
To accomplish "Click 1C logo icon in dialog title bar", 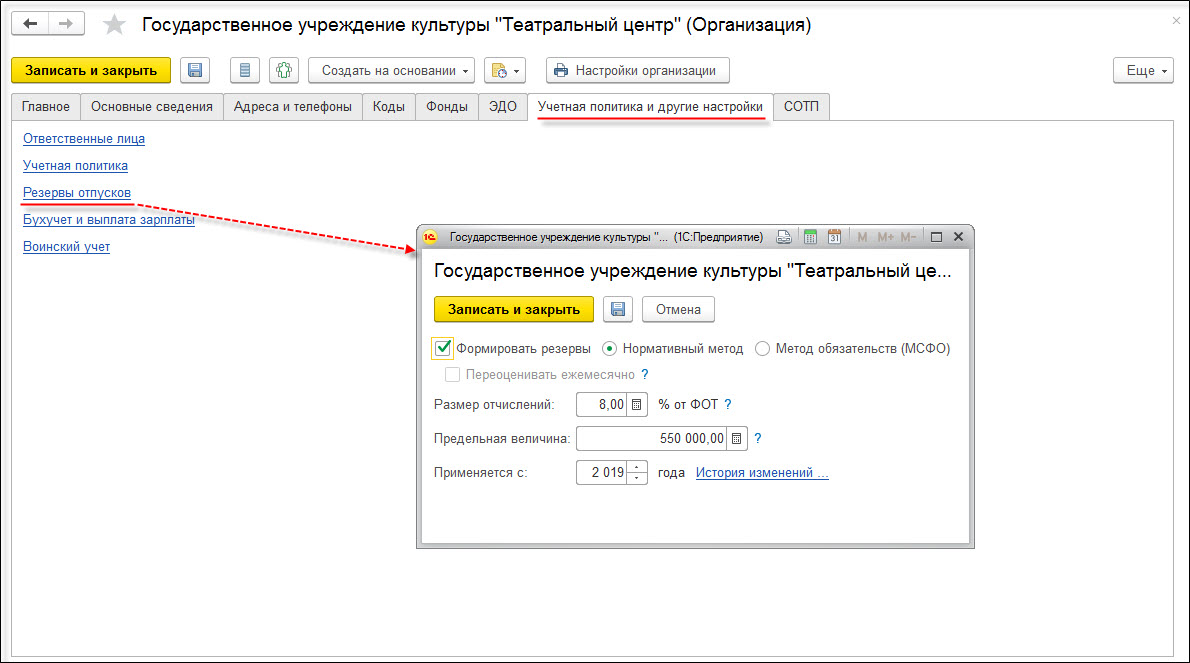I will 430,237.
